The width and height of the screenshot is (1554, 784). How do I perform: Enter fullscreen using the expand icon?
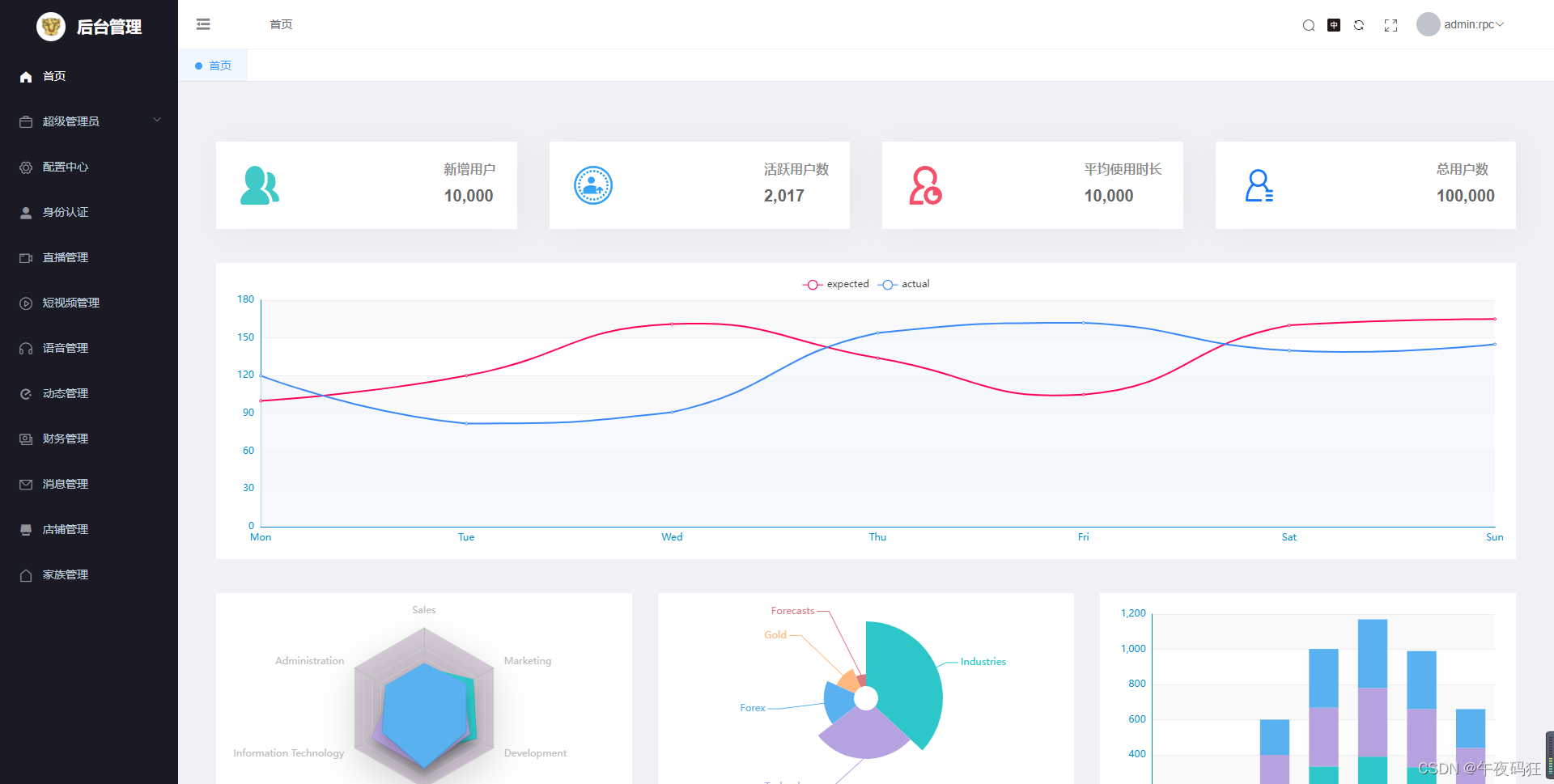(x=1391, y=25)
